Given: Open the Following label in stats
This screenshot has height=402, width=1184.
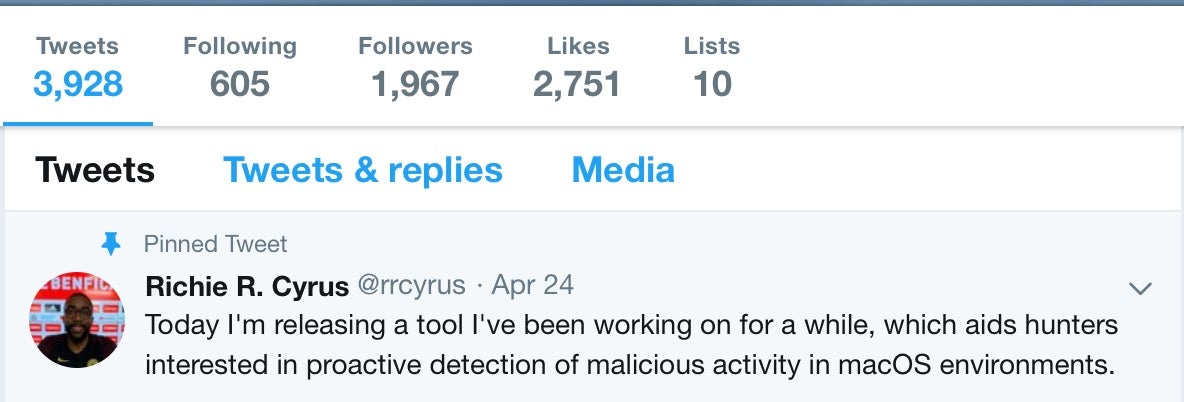Looking at the screenshot, I should (x=240, y=46).
